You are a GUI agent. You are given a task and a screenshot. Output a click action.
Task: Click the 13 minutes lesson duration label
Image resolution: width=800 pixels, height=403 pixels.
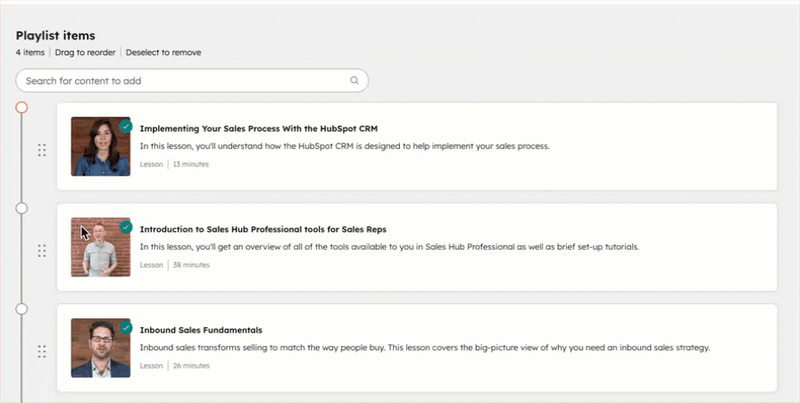coord(191,164)
